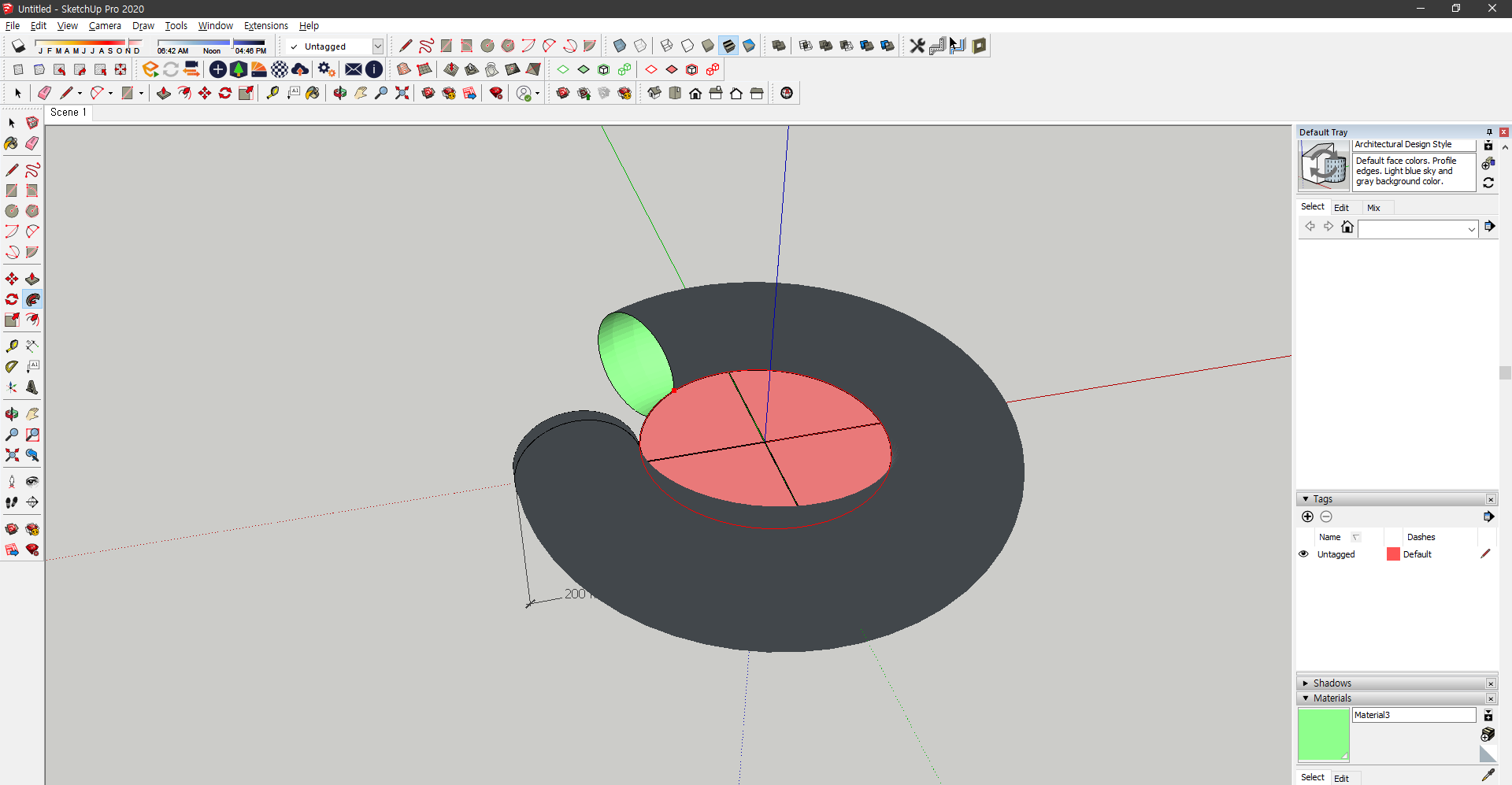Toggle visibility of Untagged tag
This screenshot has height=785, width=1512.
point(1303,554)
